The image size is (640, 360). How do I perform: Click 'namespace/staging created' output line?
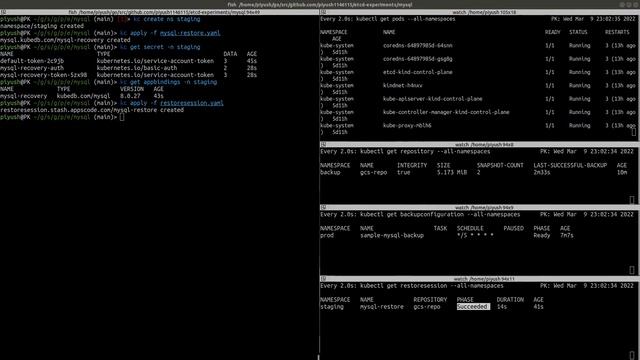[x=42, y=26]
